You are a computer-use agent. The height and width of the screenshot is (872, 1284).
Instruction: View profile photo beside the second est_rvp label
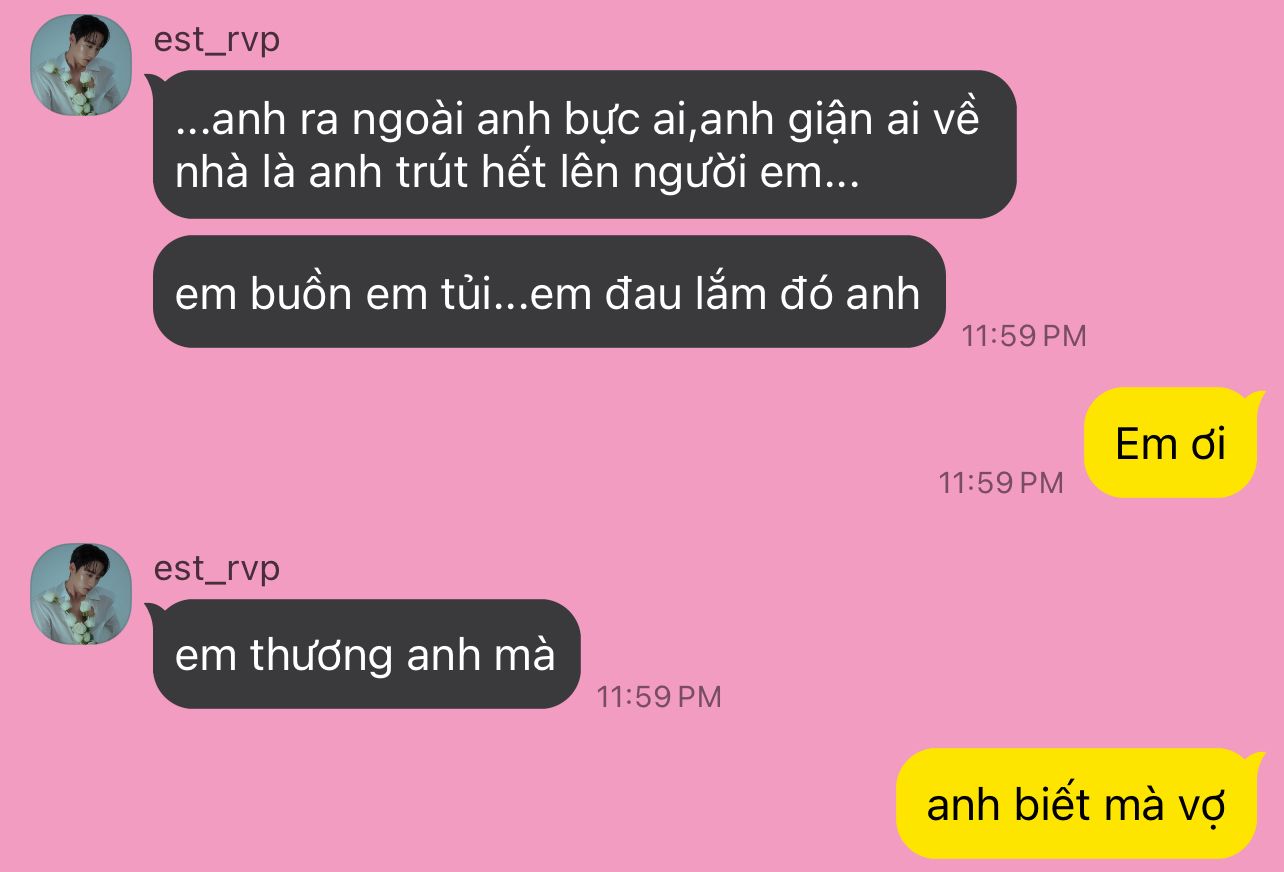click(82, 594)
